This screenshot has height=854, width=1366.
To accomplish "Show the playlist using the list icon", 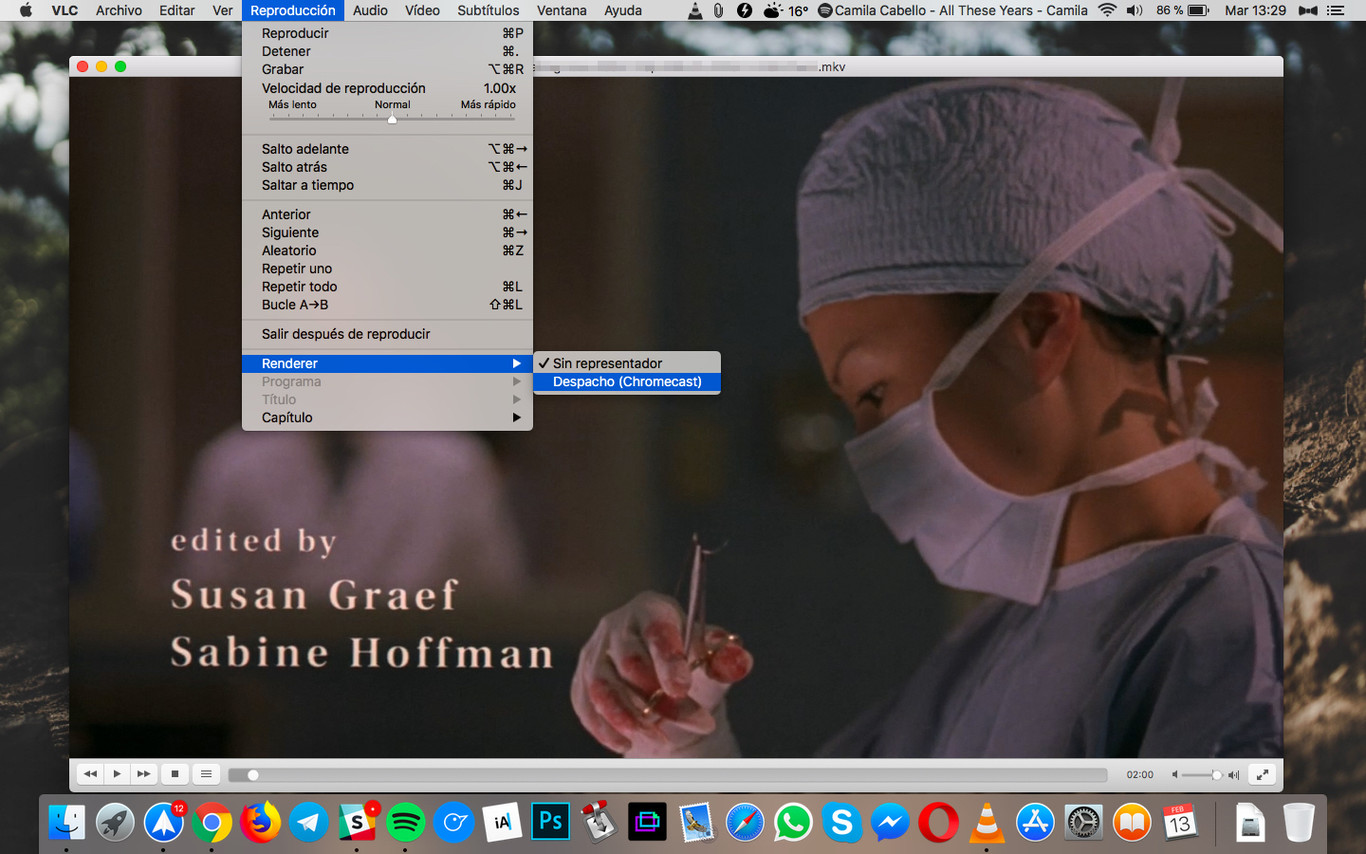I will [206, 774].
